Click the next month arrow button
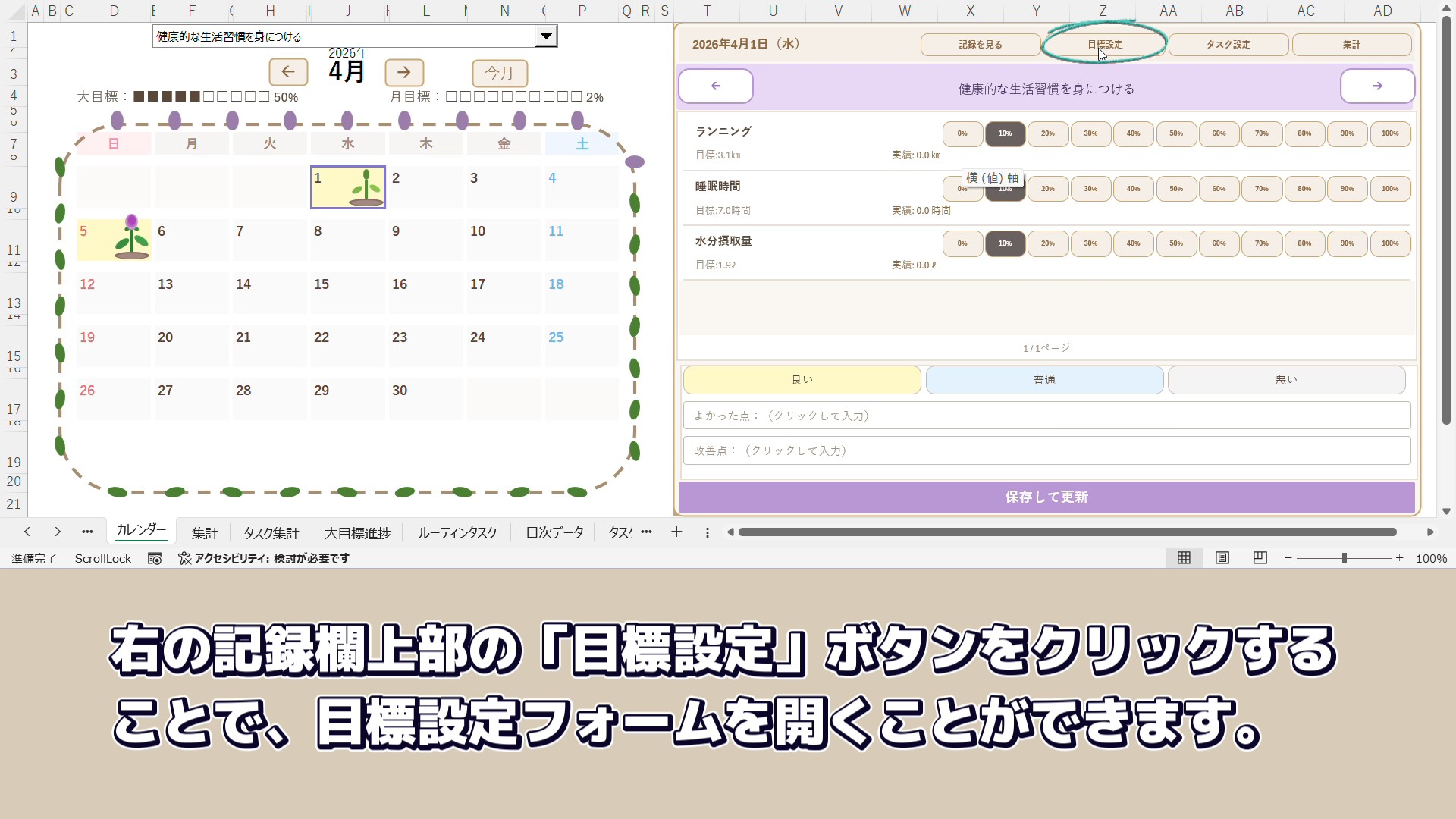The height and width of the screenshot is (819, 1456). tap(404, 72)
